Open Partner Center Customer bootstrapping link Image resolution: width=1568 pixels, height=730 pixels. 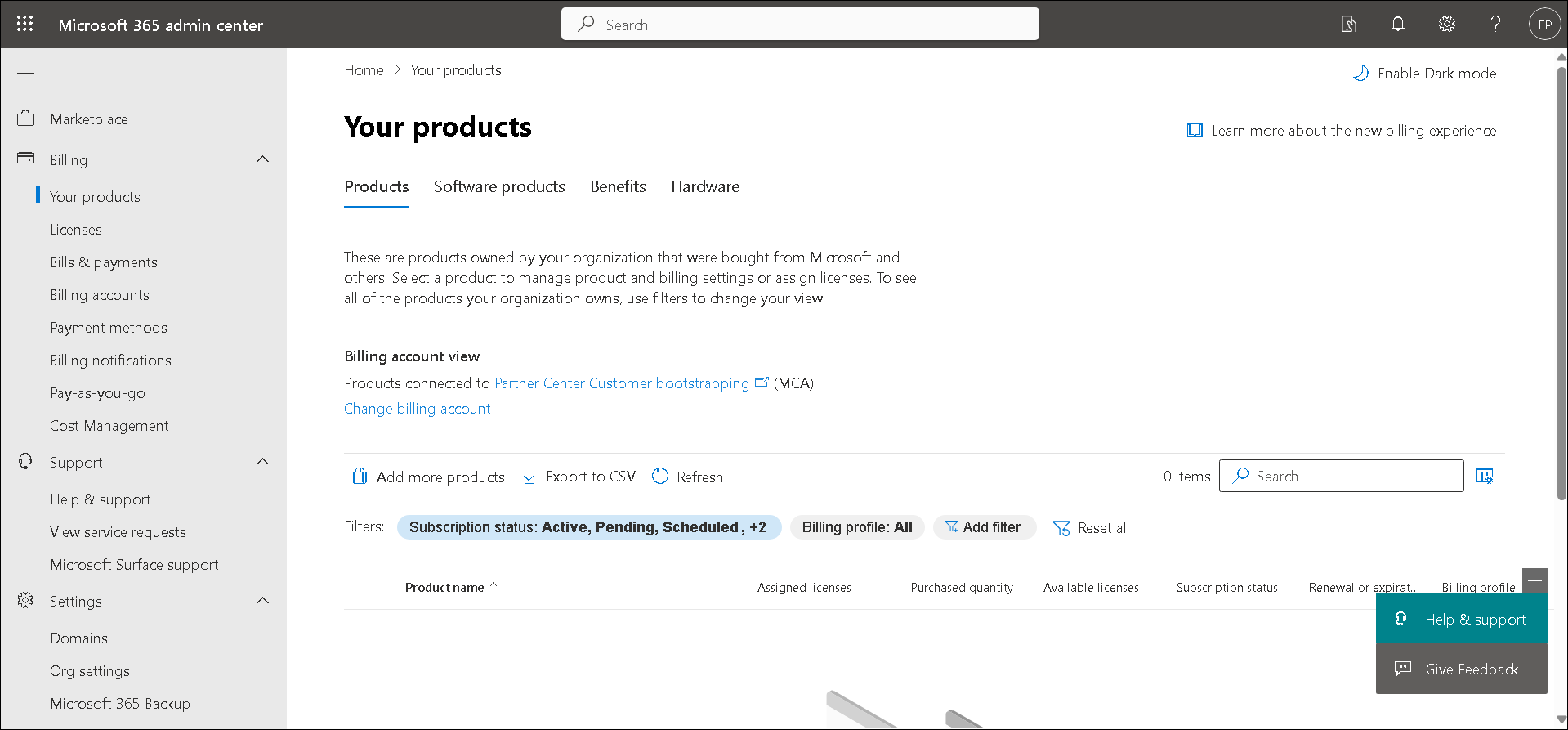click(621, 383)
